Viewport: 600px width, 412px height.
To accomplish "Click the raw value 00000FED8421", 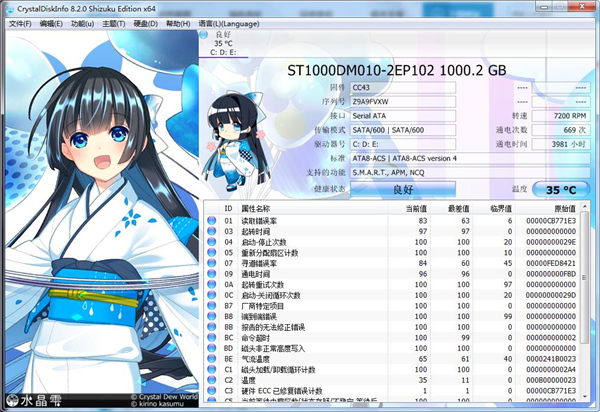I will [551, 263].
